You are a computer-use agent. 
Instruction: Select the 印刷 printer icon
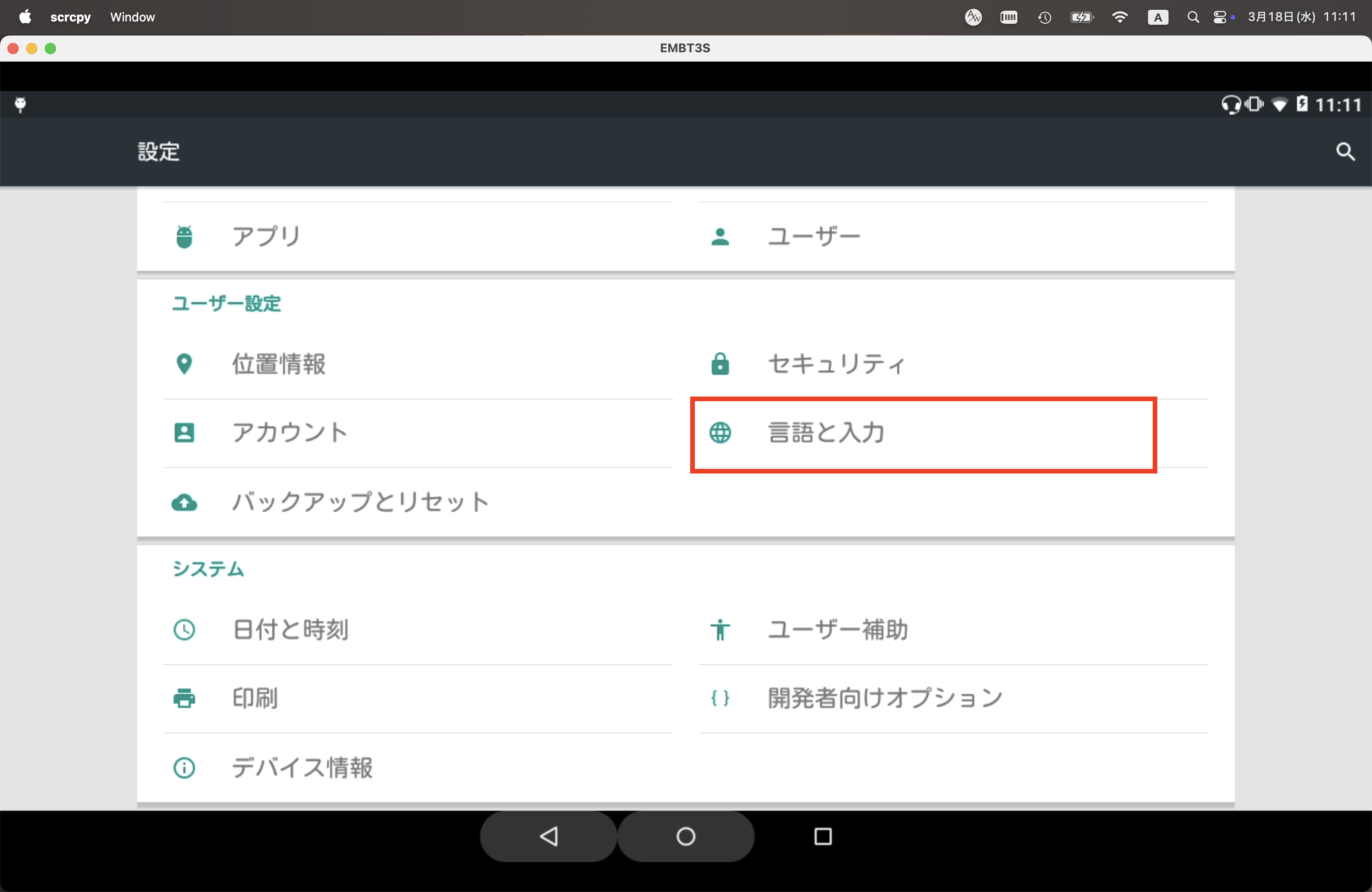(x=183, y=699)
